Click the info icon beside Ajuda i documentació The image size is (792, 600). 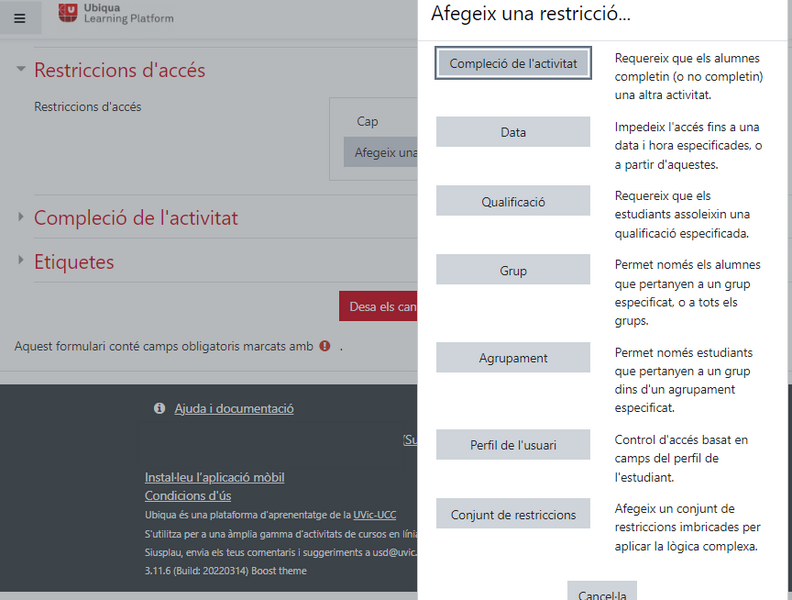point(159,408)
